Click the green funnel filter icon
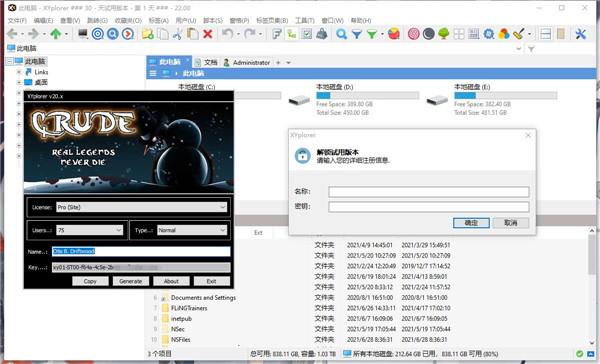 coord(372,34)
